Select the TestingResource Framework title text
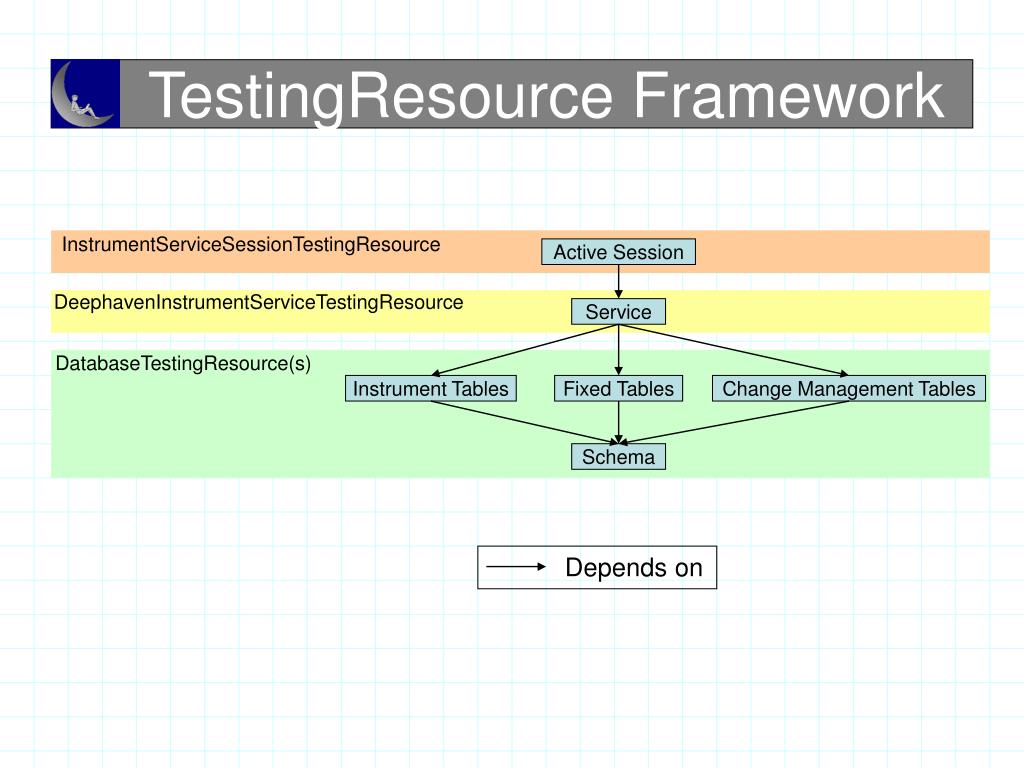 (546, 96)
